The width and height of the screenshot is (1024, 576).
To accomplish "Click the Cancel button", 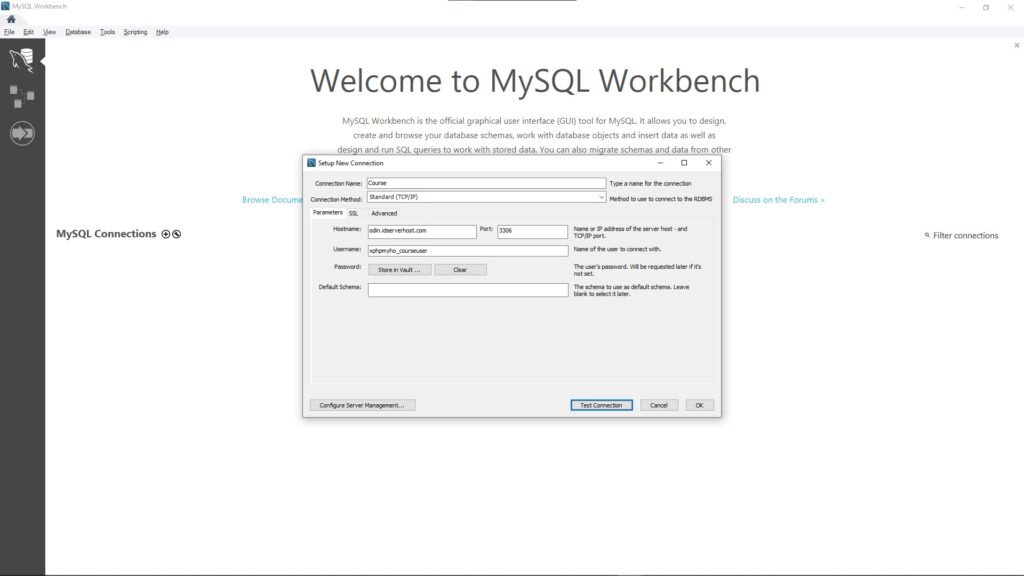I will 659,406.
